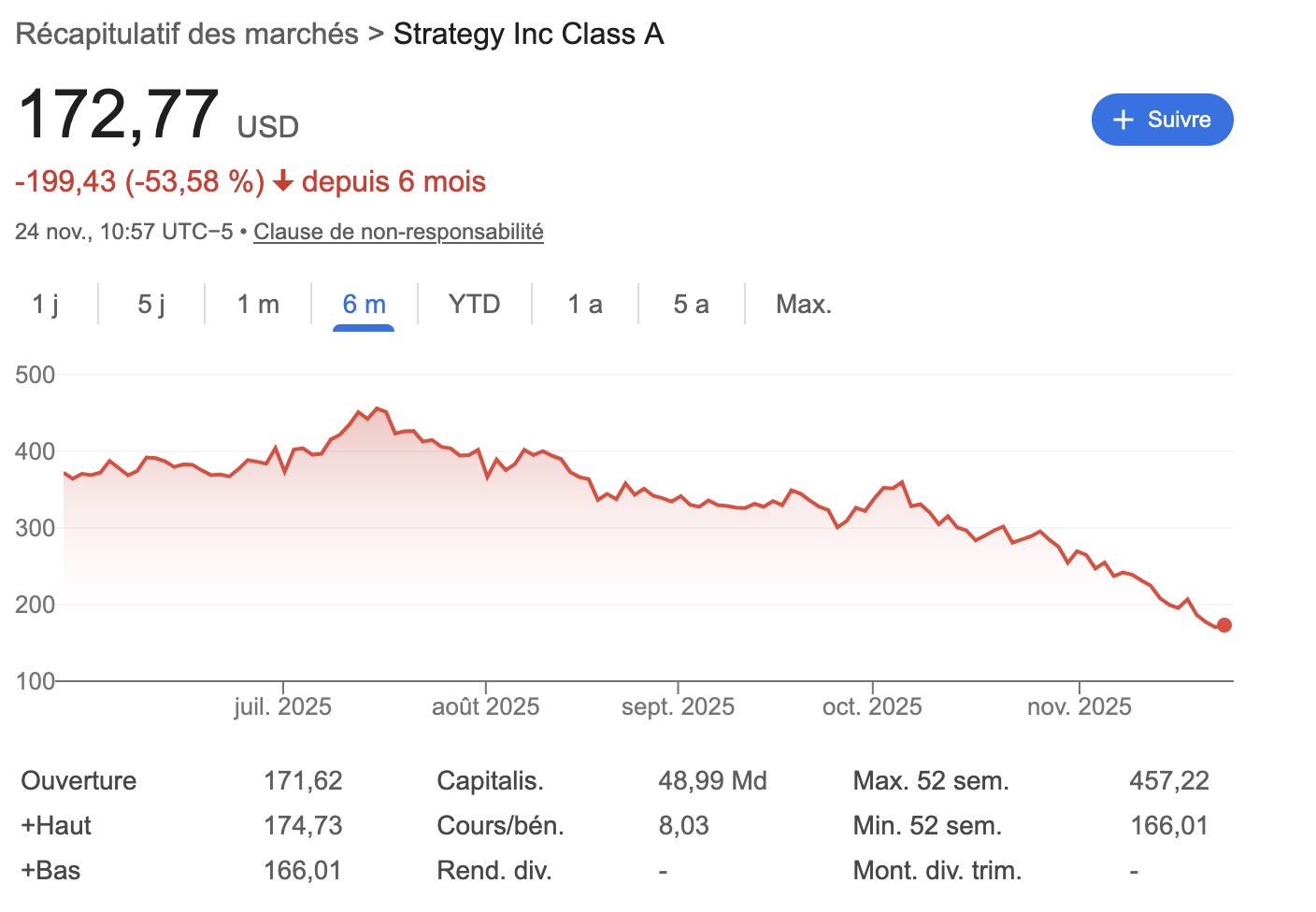The width and height of the screenshot is (1316, 912).
Task: Click the Max. 52 sem. label
Action: (x=931, y=780)
